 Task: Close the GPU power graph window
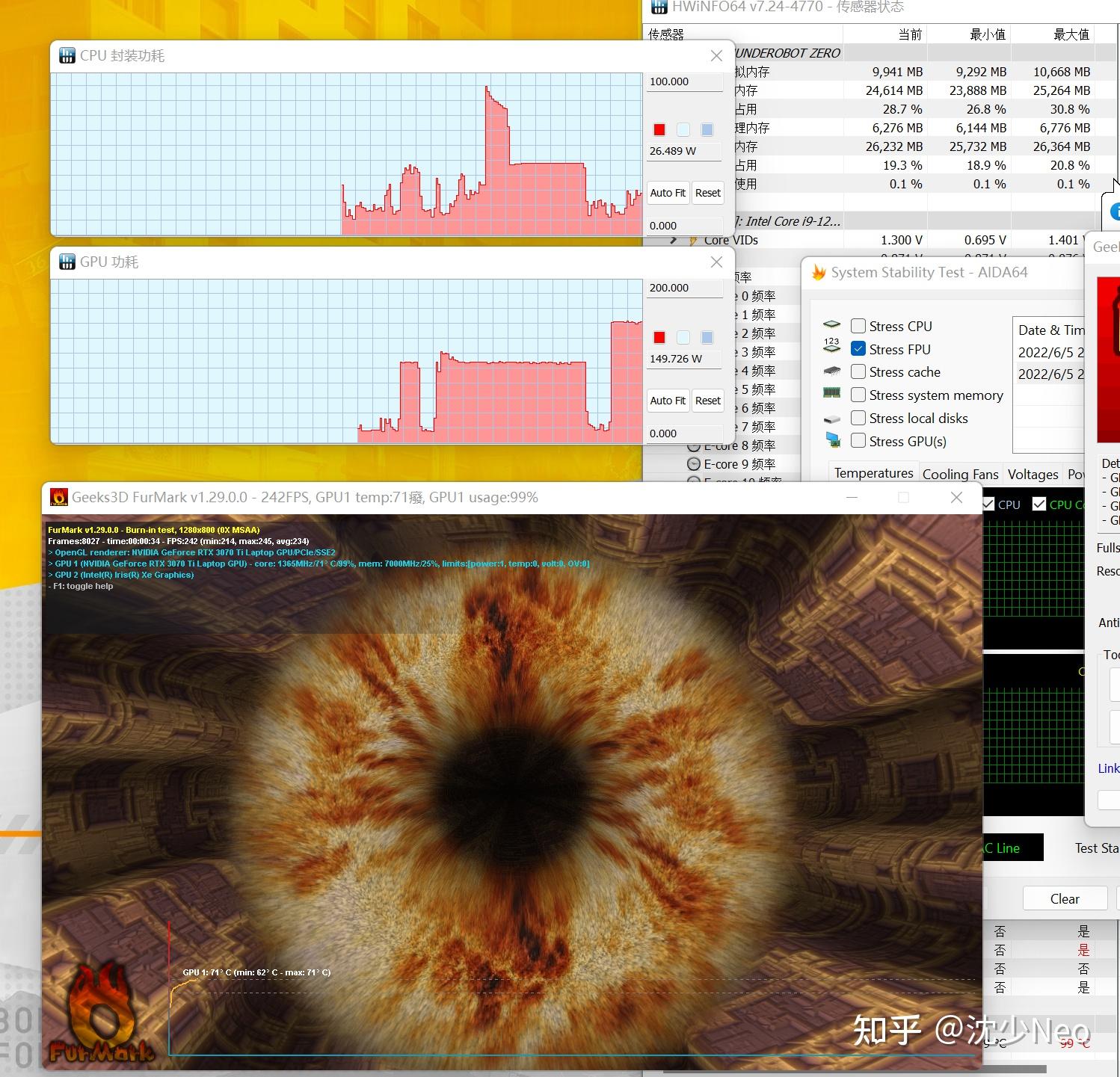tap(716, 262)
